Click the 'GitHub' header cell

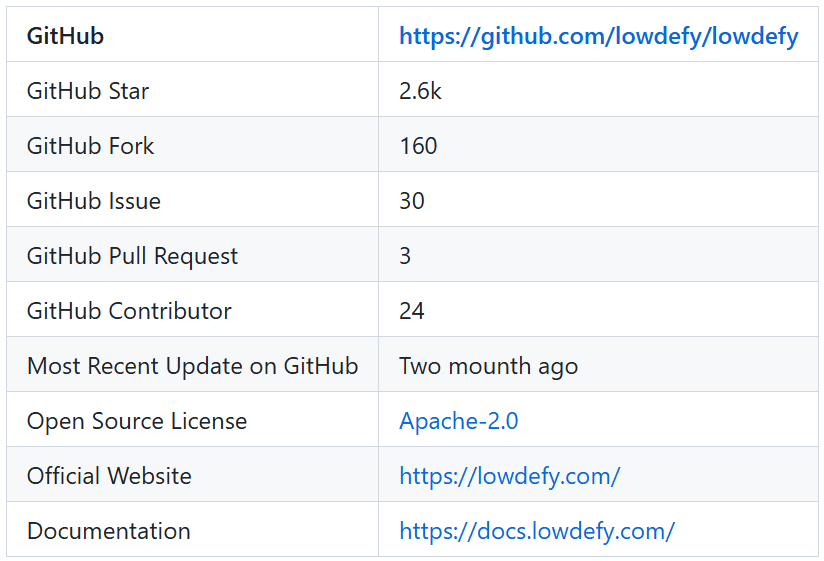pos(65,36)
